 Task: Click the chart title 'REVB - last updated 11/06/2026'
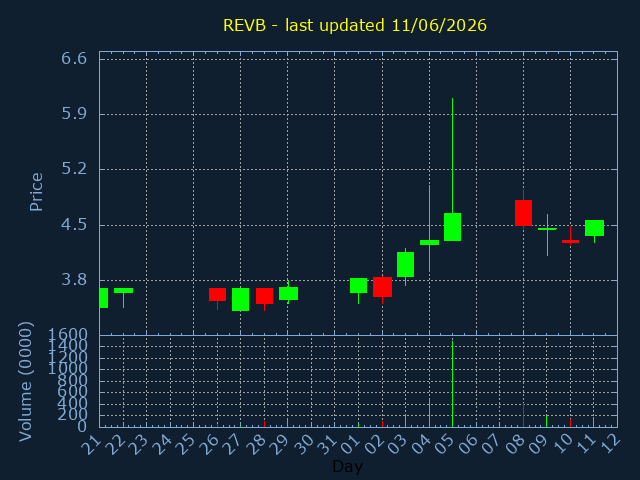tap(355, 25)
